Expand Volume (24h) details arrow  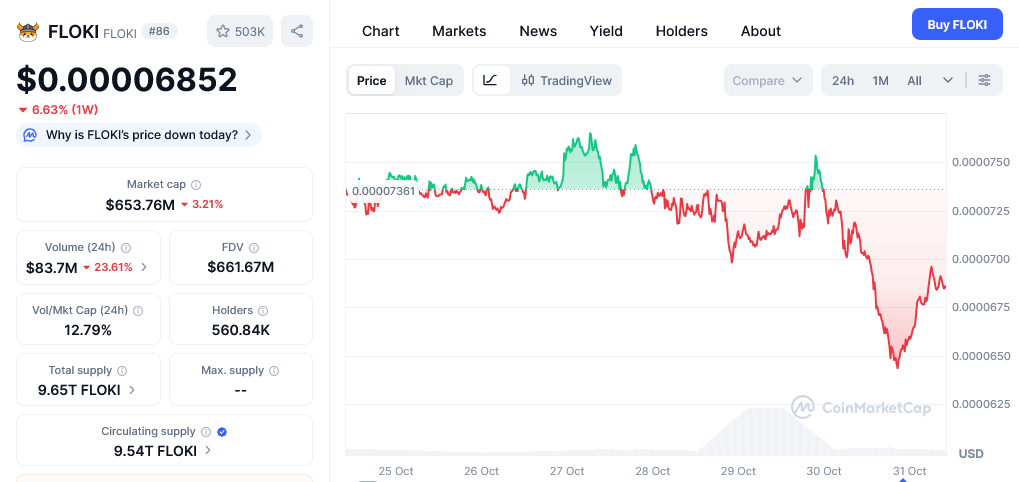coord(144,267)
